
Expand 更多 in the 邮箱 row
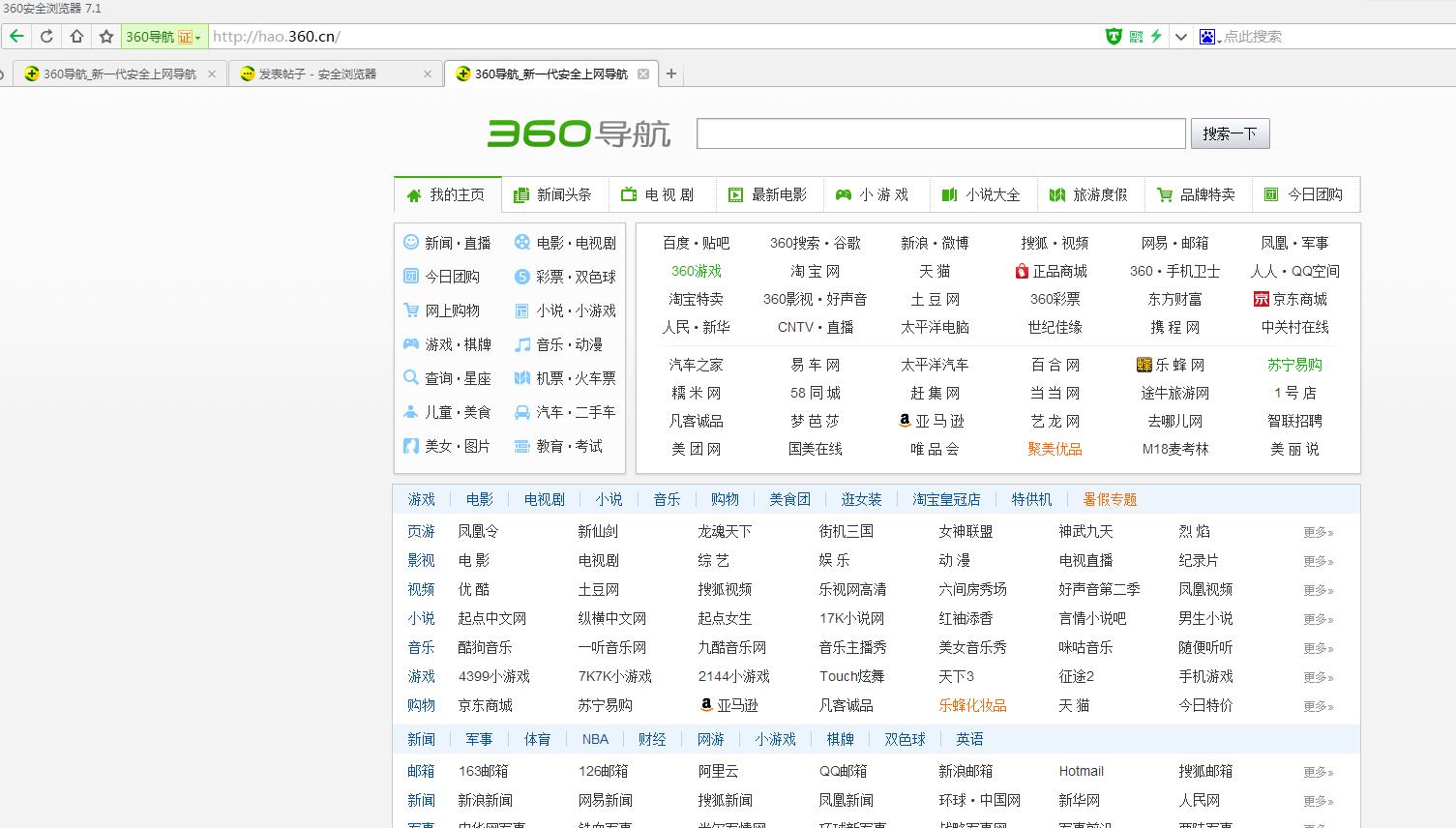[x=1319, y=772]
